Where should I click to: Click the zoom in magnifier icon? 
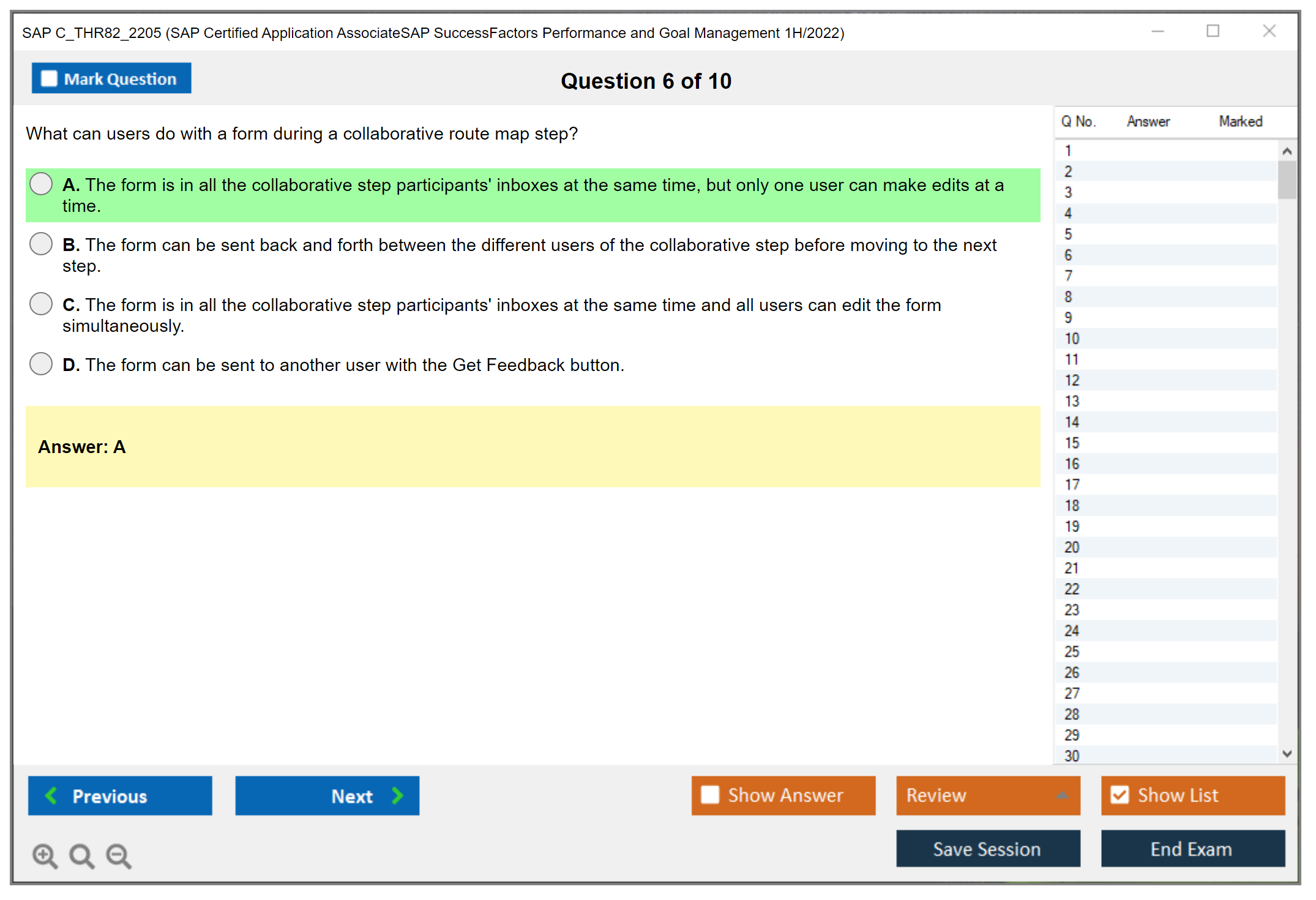click(45, 856)
